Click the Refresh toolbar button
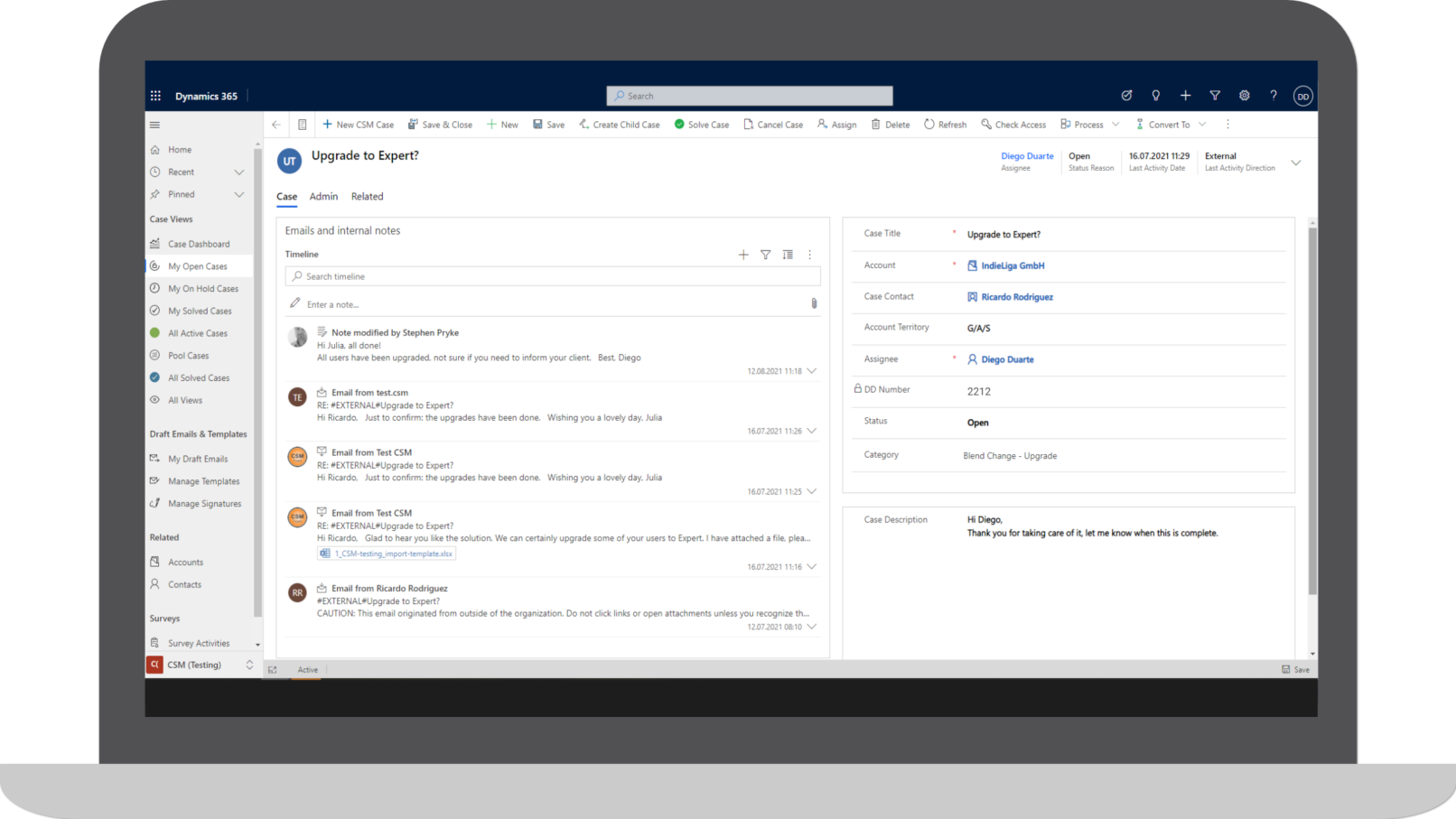Image resolution: width=1456 pixels, height=819 pixels. pyautogui.click(x=945, y=125)
